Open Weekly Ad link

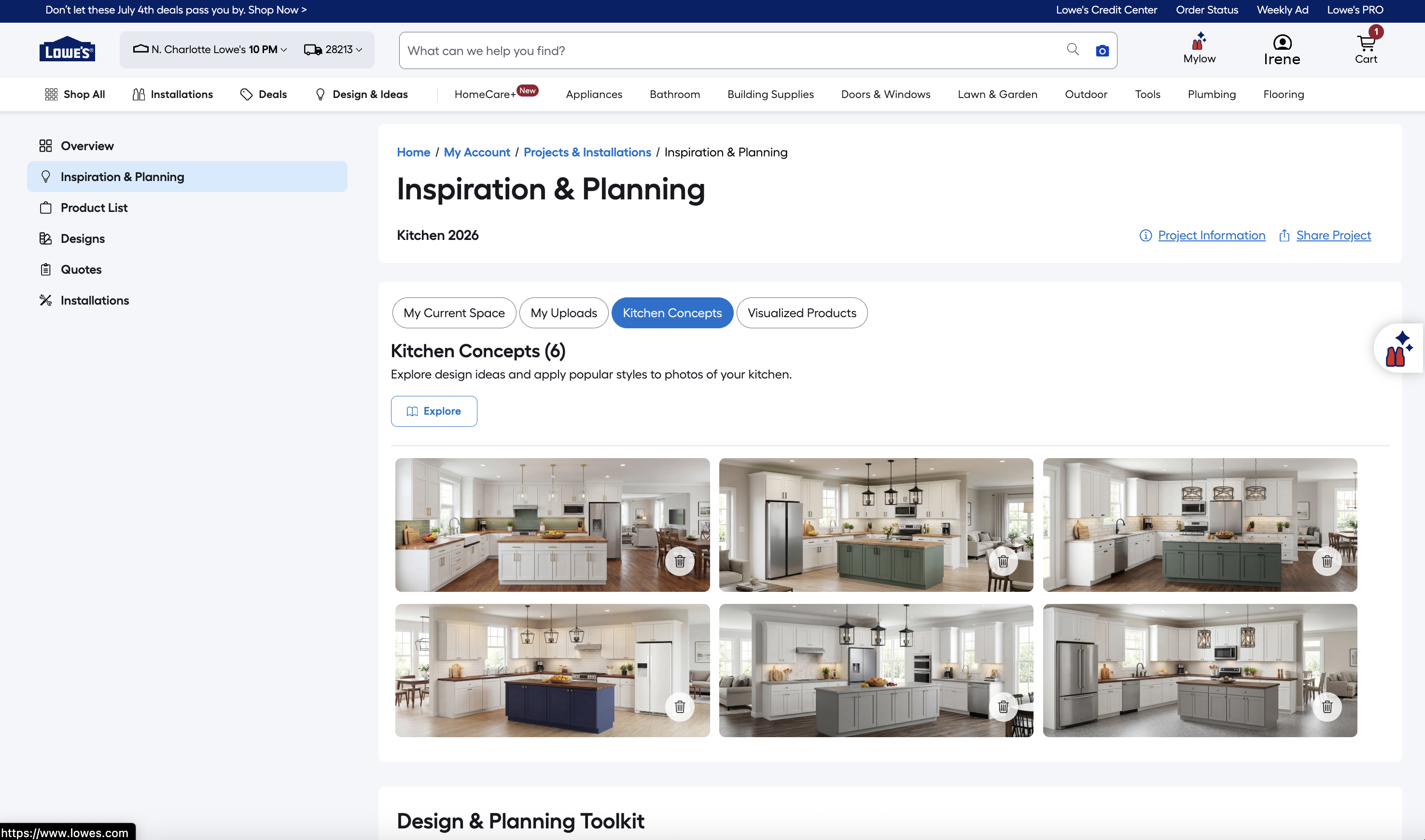[1283, 10]
